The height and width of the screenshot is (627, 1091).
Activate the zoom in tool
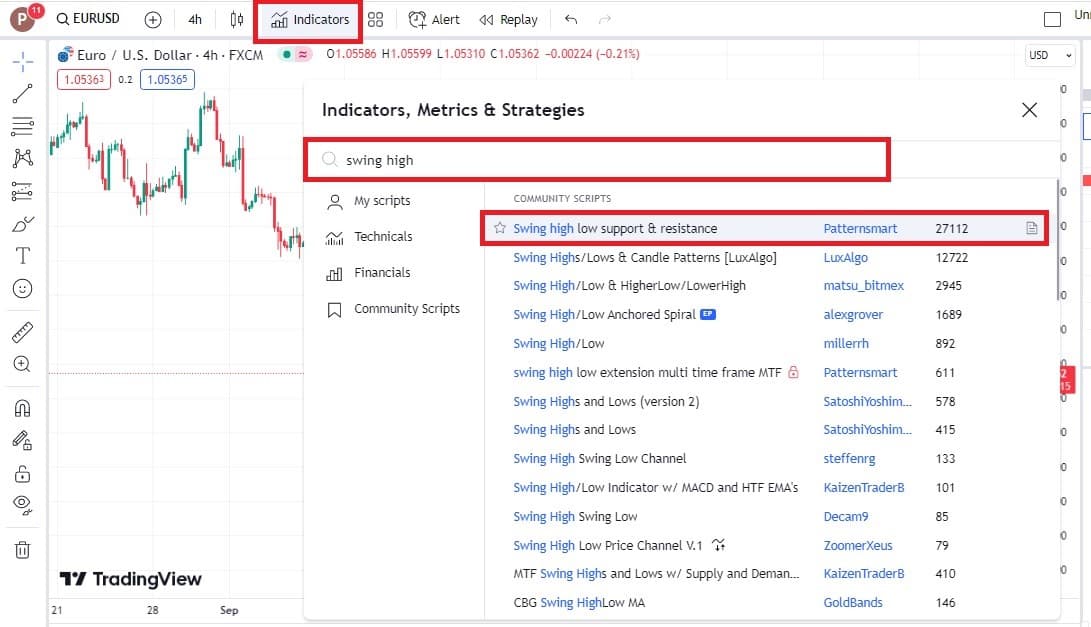point(22,364)
